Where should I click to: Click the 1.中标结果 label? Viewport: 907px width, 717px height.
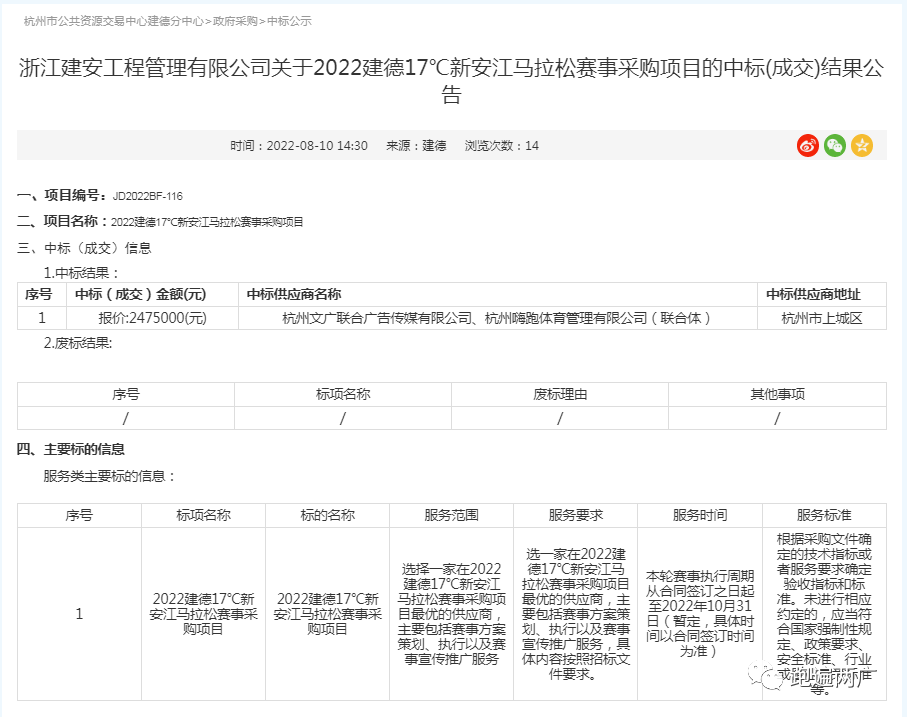coord(81,273)
